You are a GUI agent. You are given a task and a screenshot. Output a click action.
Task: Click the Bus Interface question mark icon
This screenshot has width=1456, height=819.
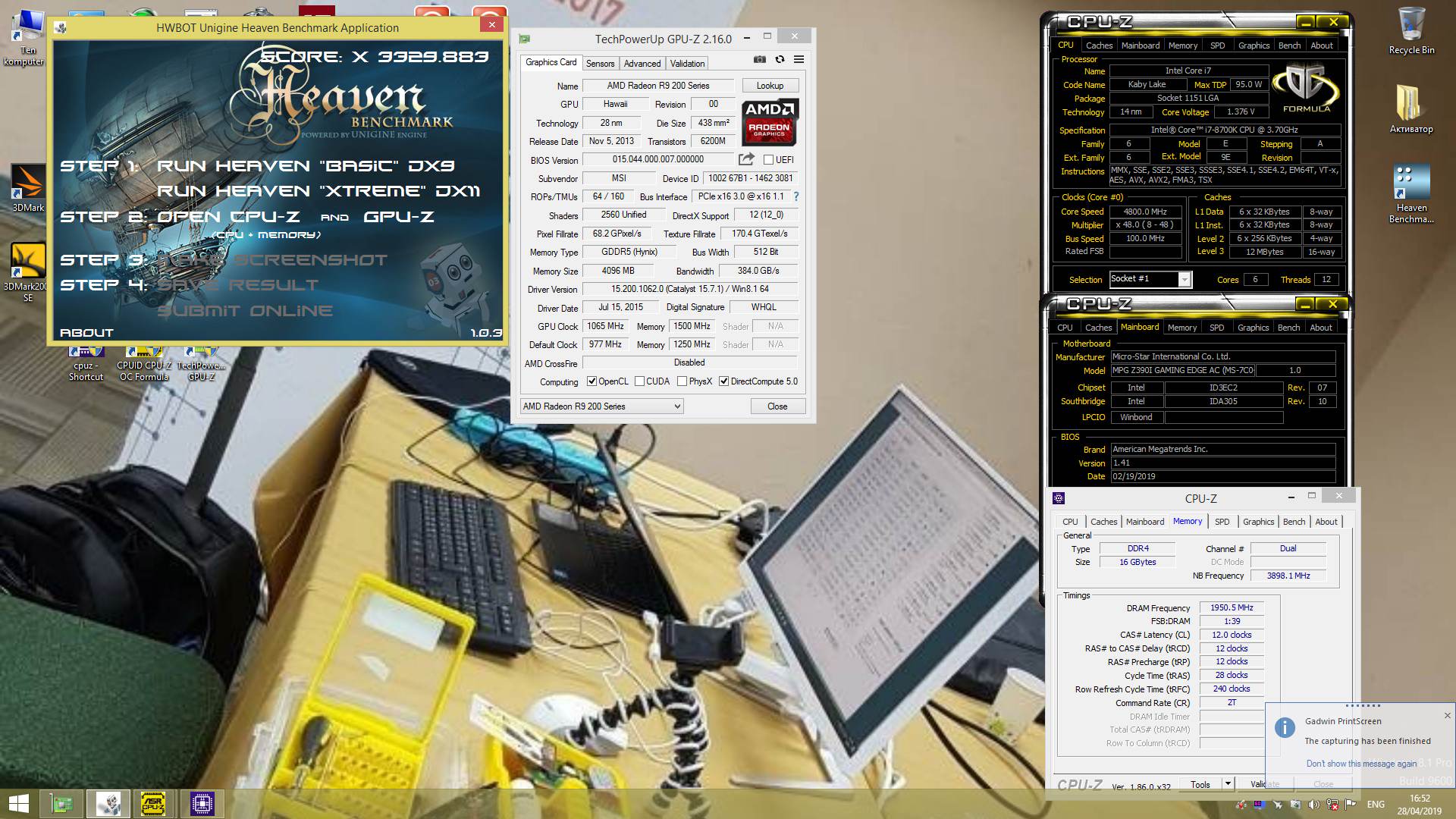tap(795, 196)
